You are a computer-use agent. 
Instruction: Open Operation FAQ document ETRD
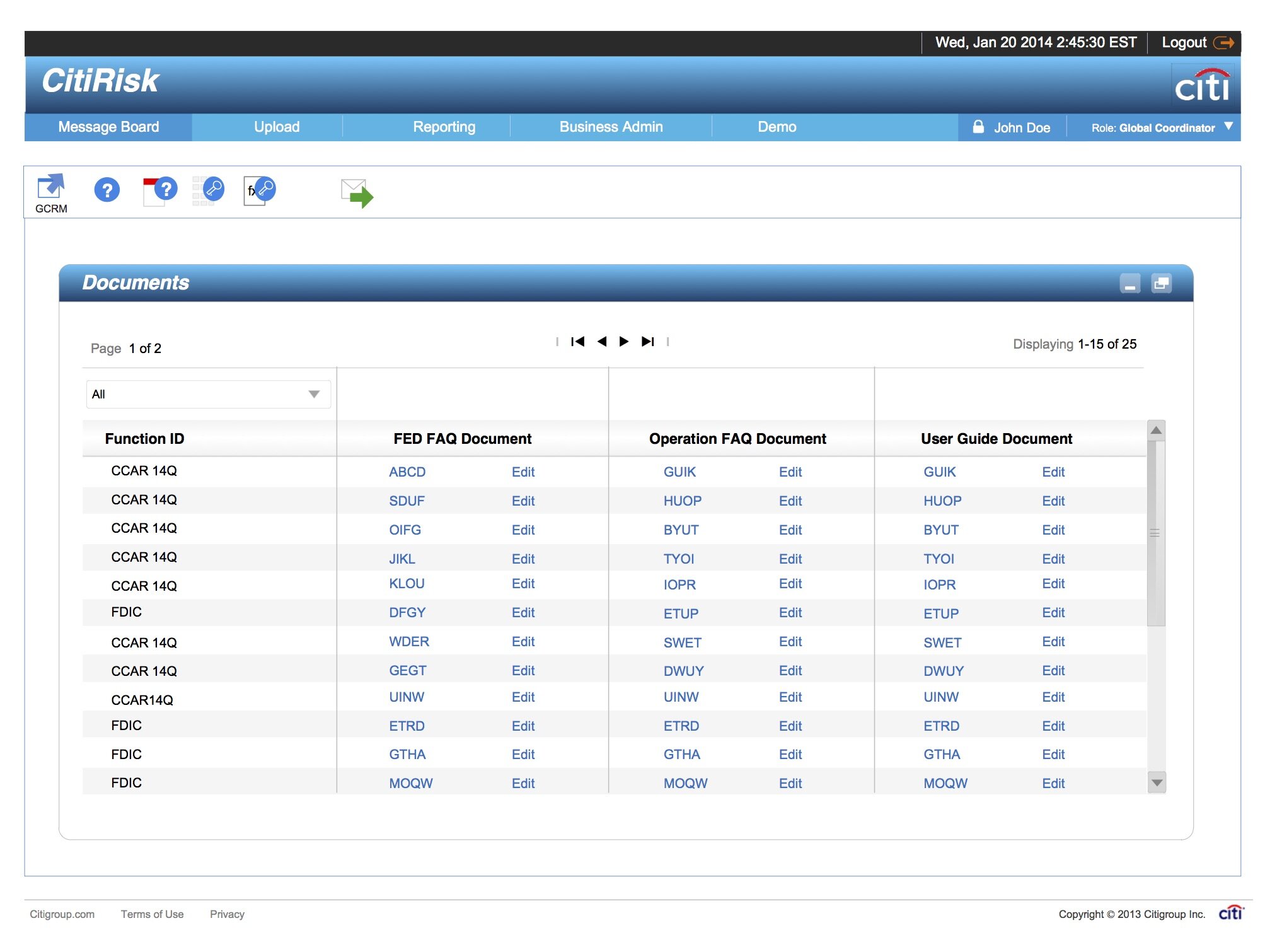coord(681,726)
